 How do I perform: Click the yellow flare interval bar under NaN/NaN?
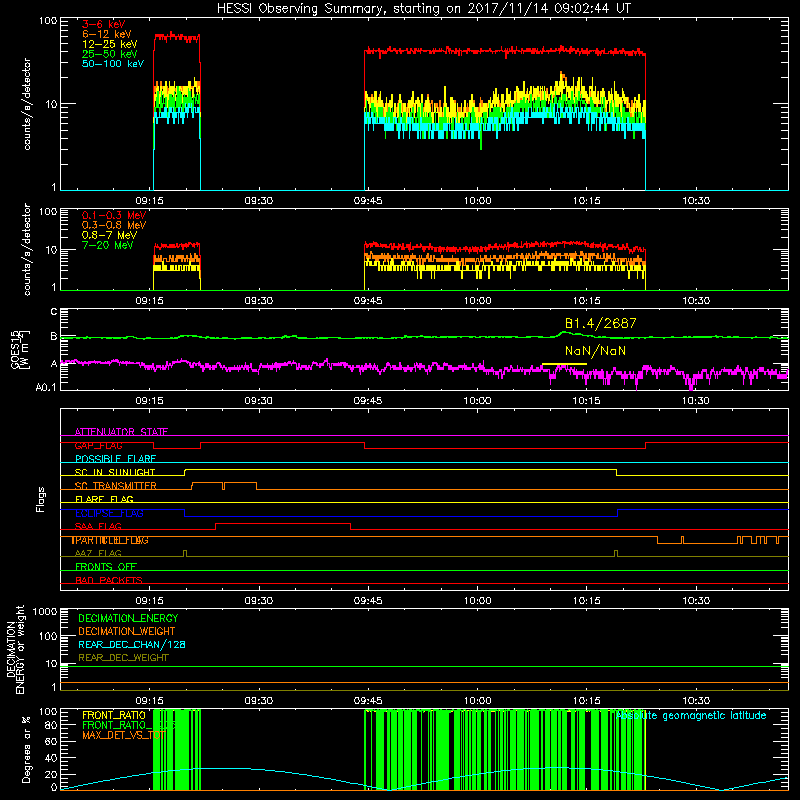[564, 364]
